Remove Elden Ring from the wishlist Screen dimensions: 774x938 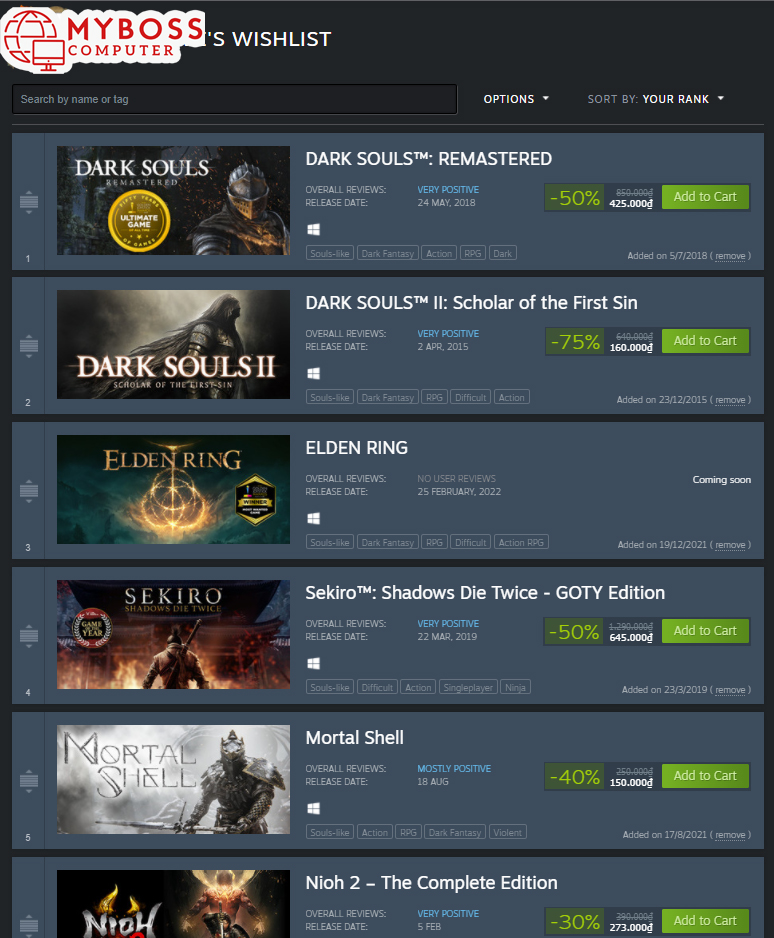pyautogui.click(x=730, y=545)
